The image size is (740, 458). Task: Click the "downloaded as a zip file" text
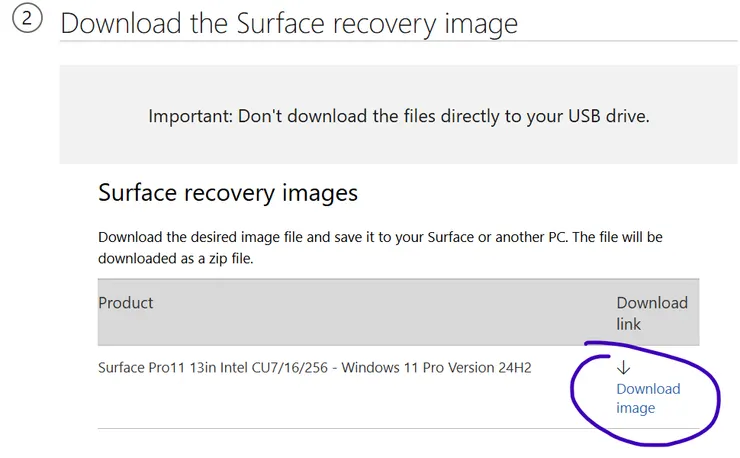click(x=175, y=257)
